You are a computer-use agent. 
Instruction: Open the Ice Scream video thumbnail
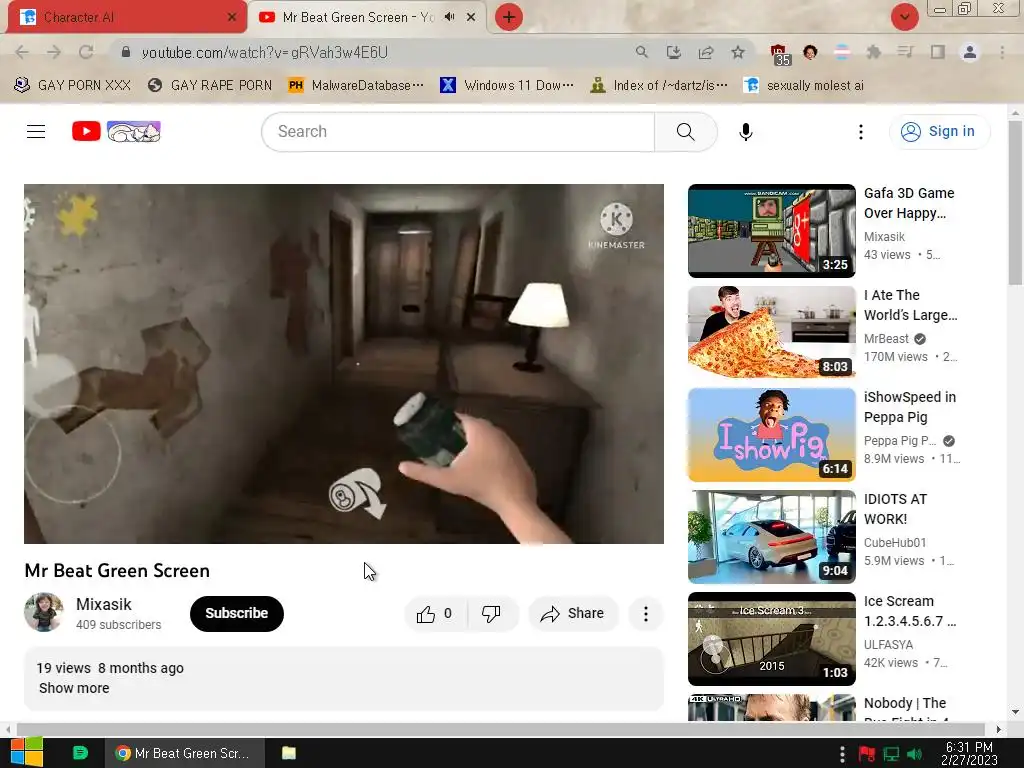click(x=771, y=638)
